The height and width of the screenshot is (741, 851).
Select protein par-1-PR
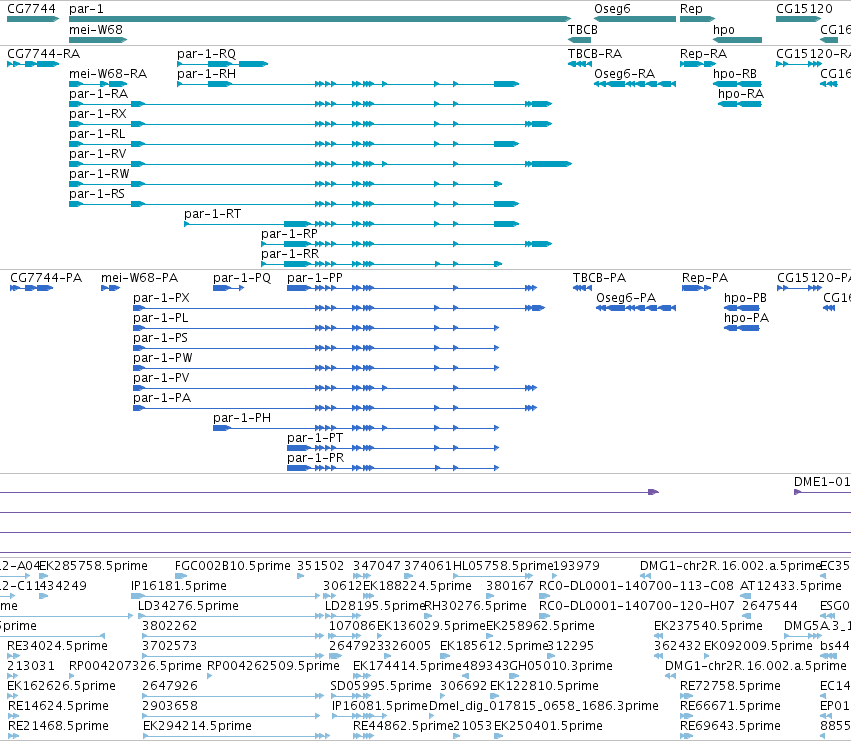click(x=315, y=458)
